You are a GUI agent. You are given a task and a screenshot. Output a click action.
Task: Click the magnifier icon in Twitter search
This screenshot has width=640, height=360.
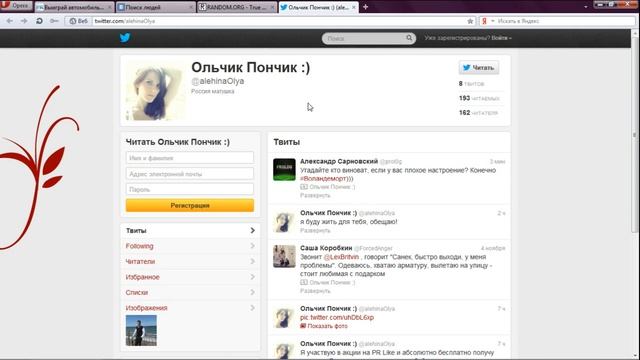click(x=409, y=38)
